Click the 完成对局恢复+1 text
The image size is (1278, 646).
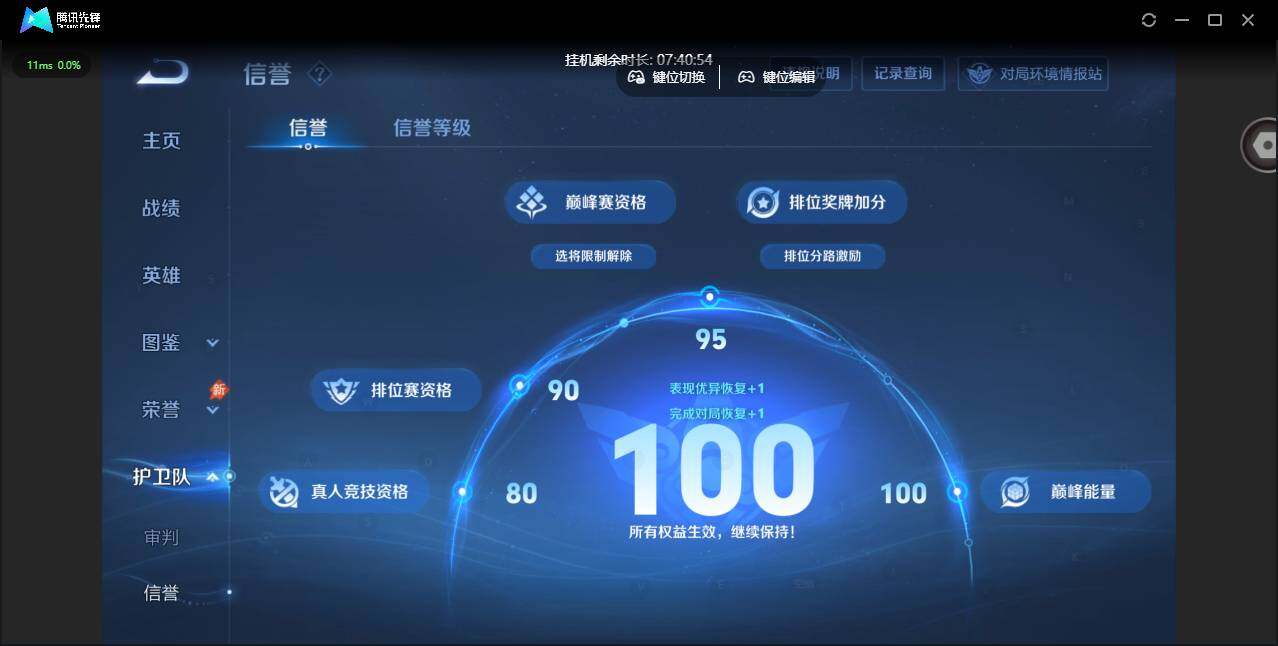(x=716, y=414)
